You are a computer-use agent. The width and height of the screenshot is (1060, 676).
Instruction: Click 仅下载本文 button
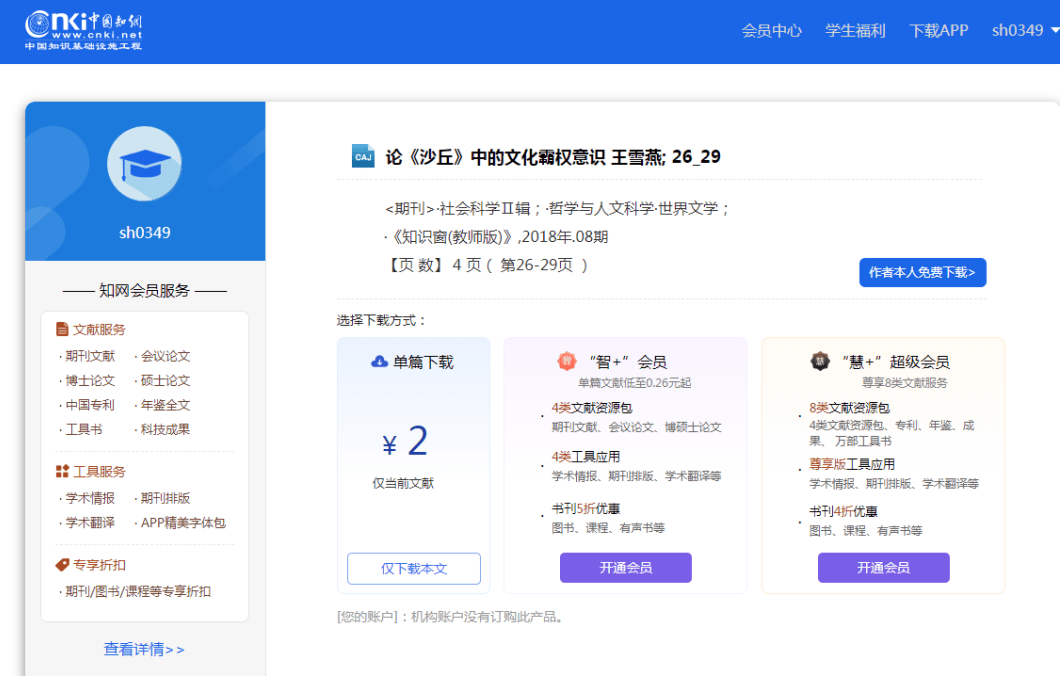[414, 569]
